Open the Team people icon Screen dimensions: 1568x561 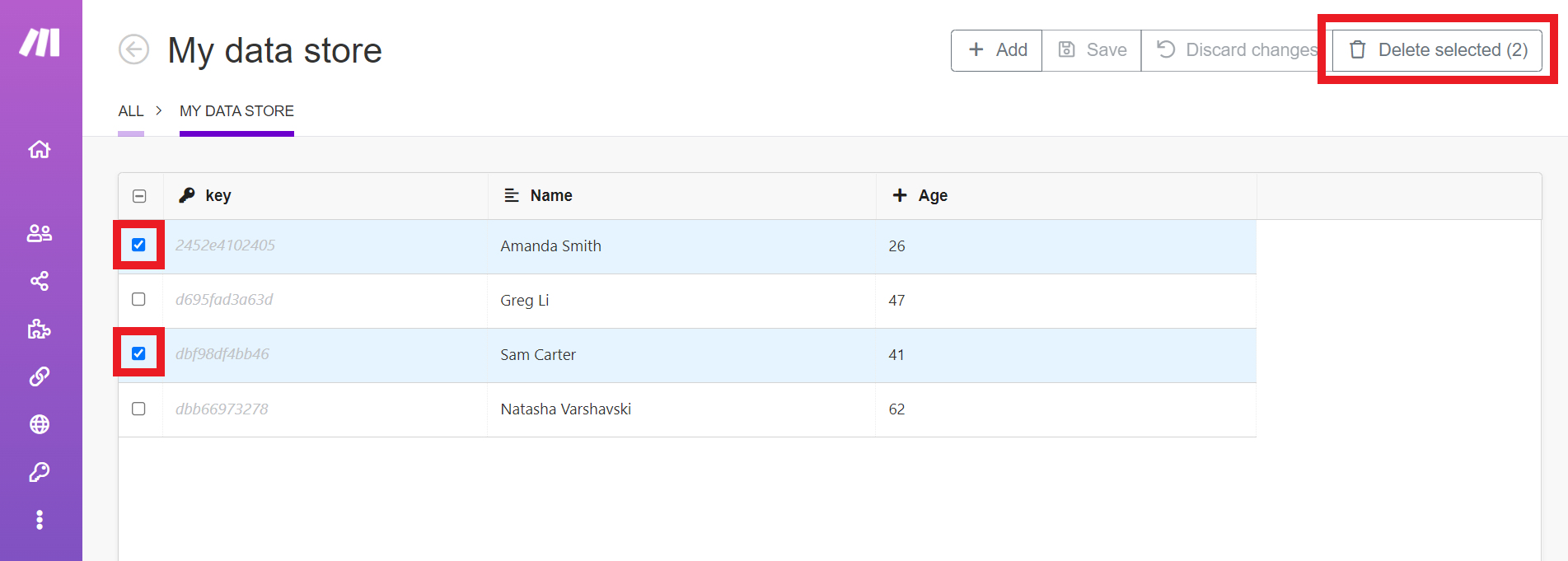(x=40, y=234)
